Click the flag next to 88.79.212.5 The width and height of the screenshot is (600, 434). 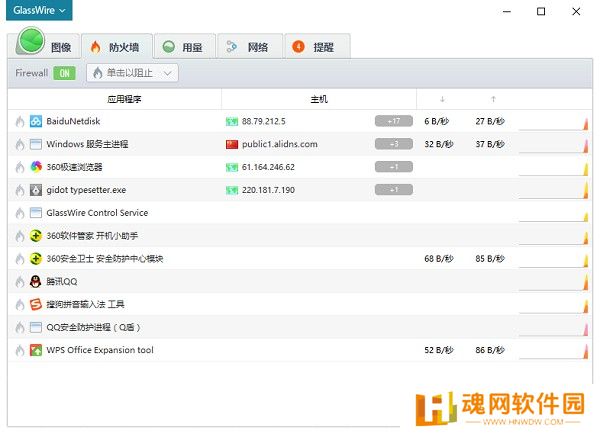pos(232,122)
